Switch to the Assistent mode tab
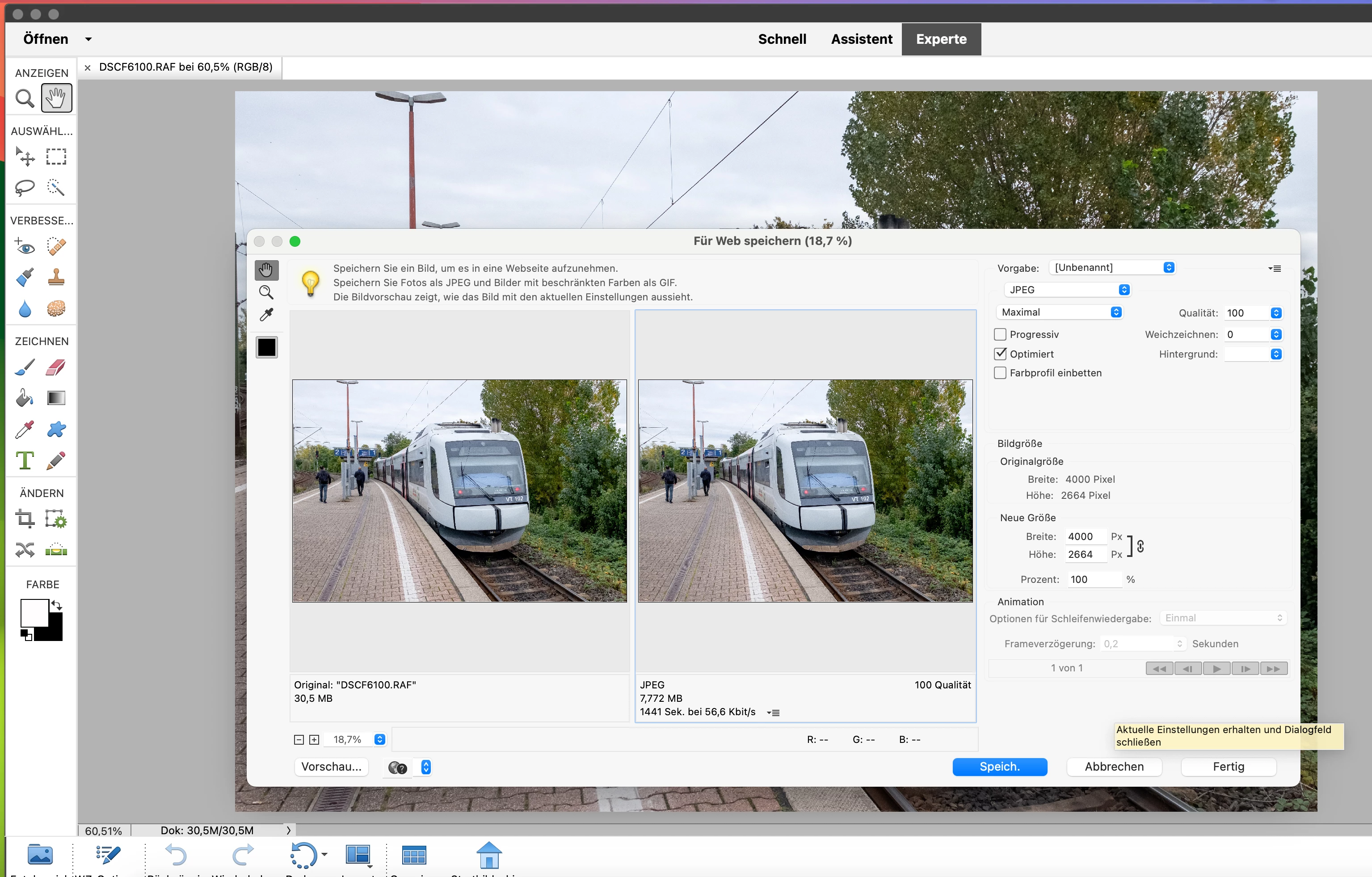The image size is (1372, 877). pyautogui.click(x=861, y=39)
